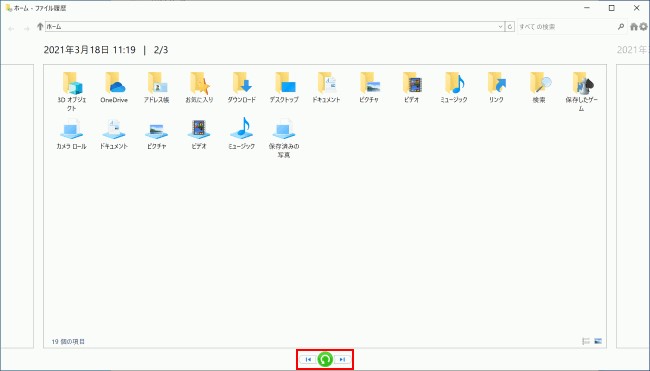Select the カメラ ロール library
650x371 pixels.
[71, 134]
